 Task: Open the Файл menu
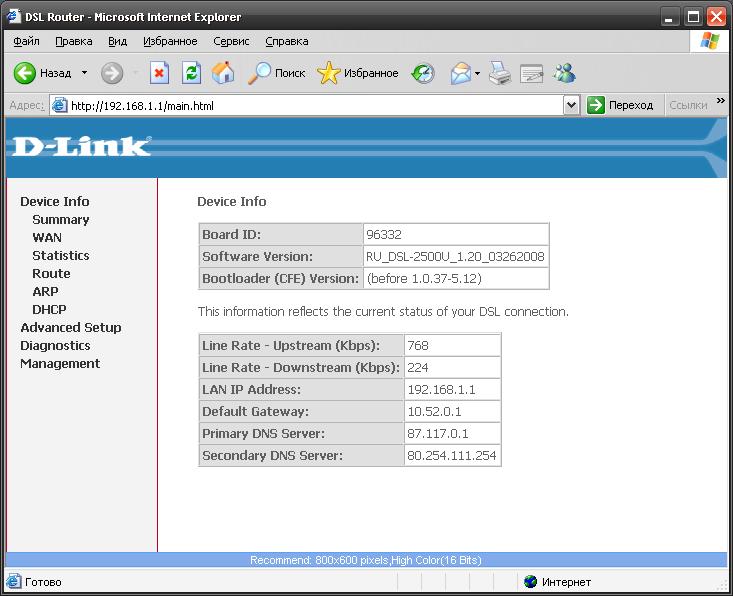(x=26, y=41)
